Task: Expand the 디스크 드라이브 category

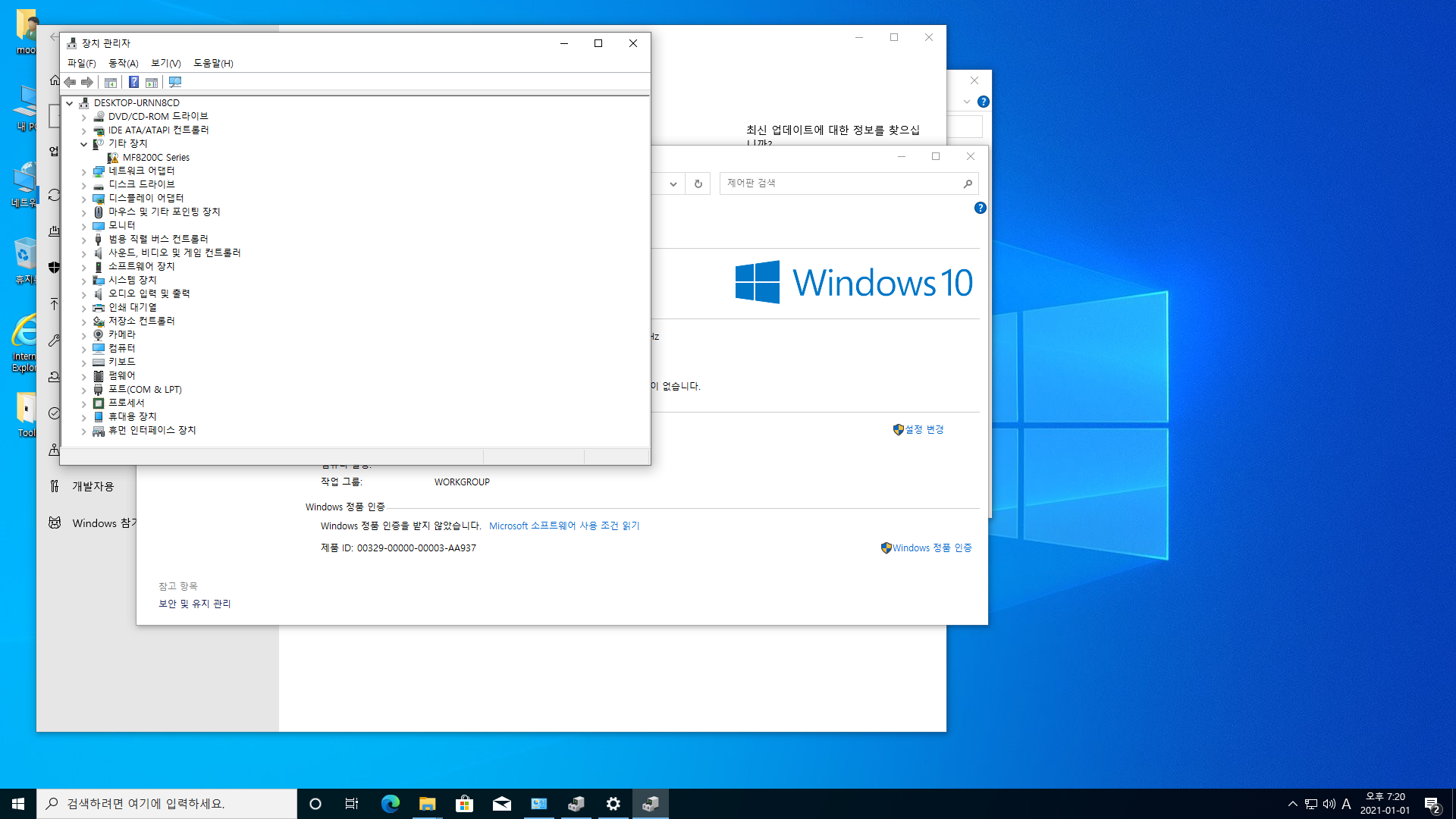Action: (84, 186)
